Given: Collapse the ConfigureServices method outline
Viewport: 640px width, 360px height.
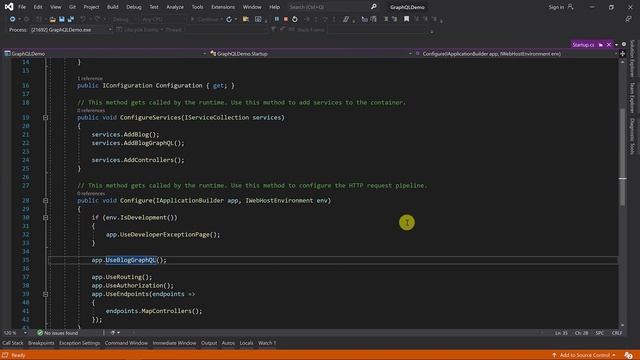Looking at the screenshot, I should (x=45, y=118).
